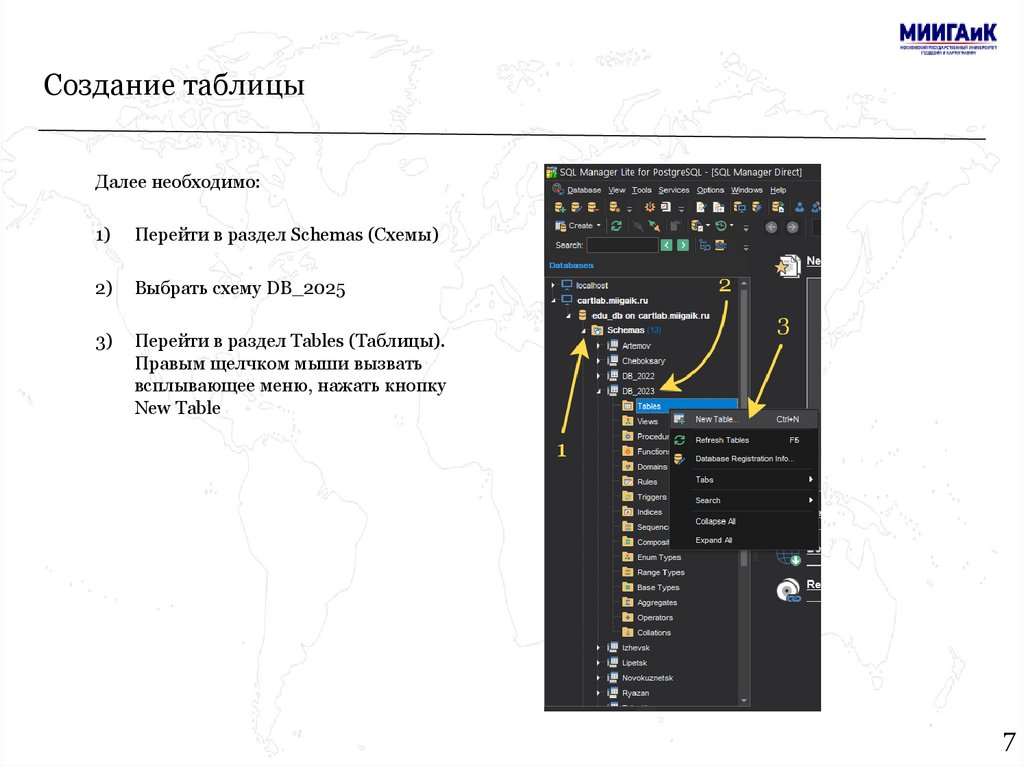Choose Collapse All in context menu
The image size is (1024, 767).
pyautogui.click(x=744, y=521)
